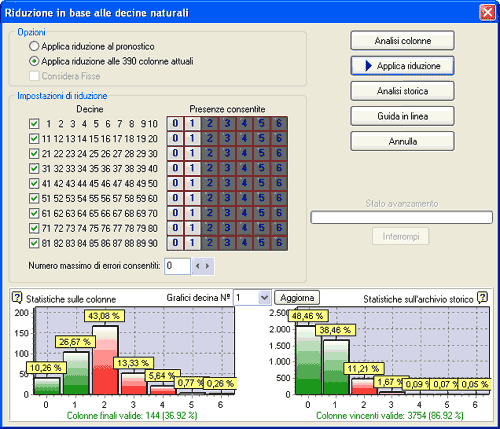Toggle presence cell 6 for decina 81-90

tap(279, 243)
